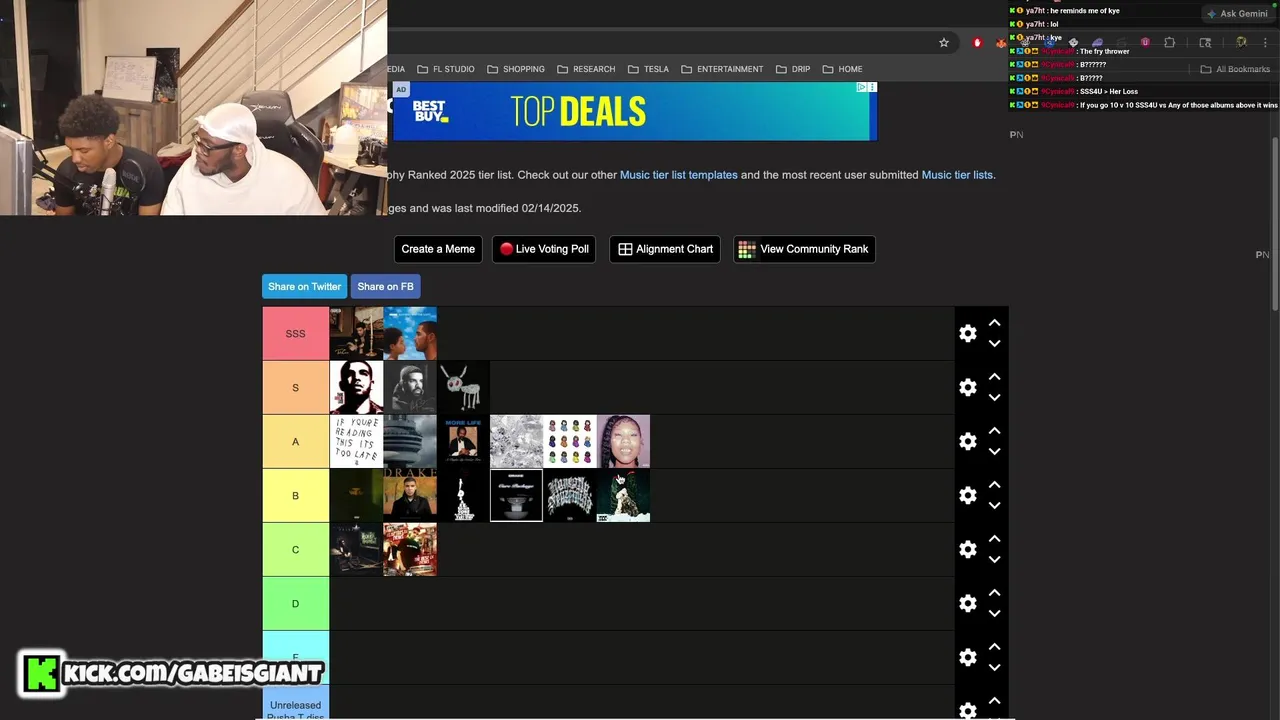
Task: Open the Alignment Chart view
Action: click(x=666, y=249)
